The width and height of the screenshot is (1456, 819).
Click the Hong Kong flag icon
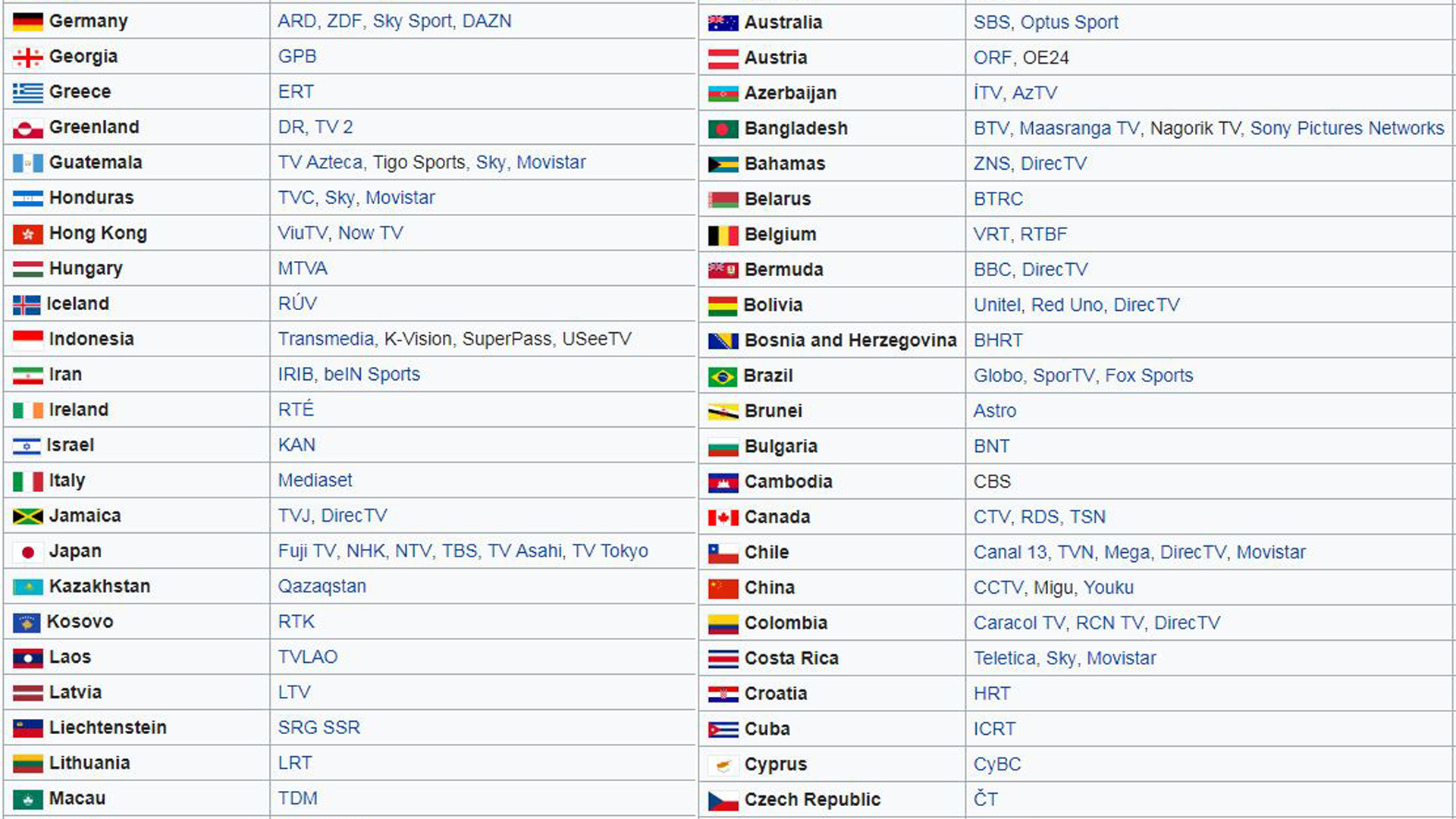[27, 234]
